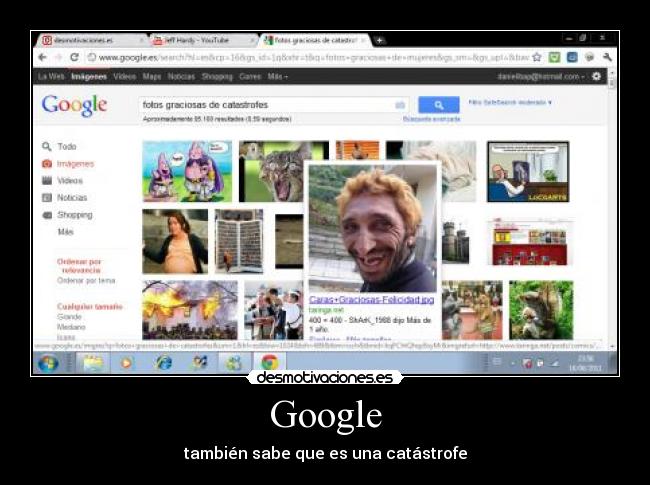The height and width of the screenshot is (485, 650).
Task: Open Noticias in the black Google bar
Action: pyautogui.click(x=181, y=76)
